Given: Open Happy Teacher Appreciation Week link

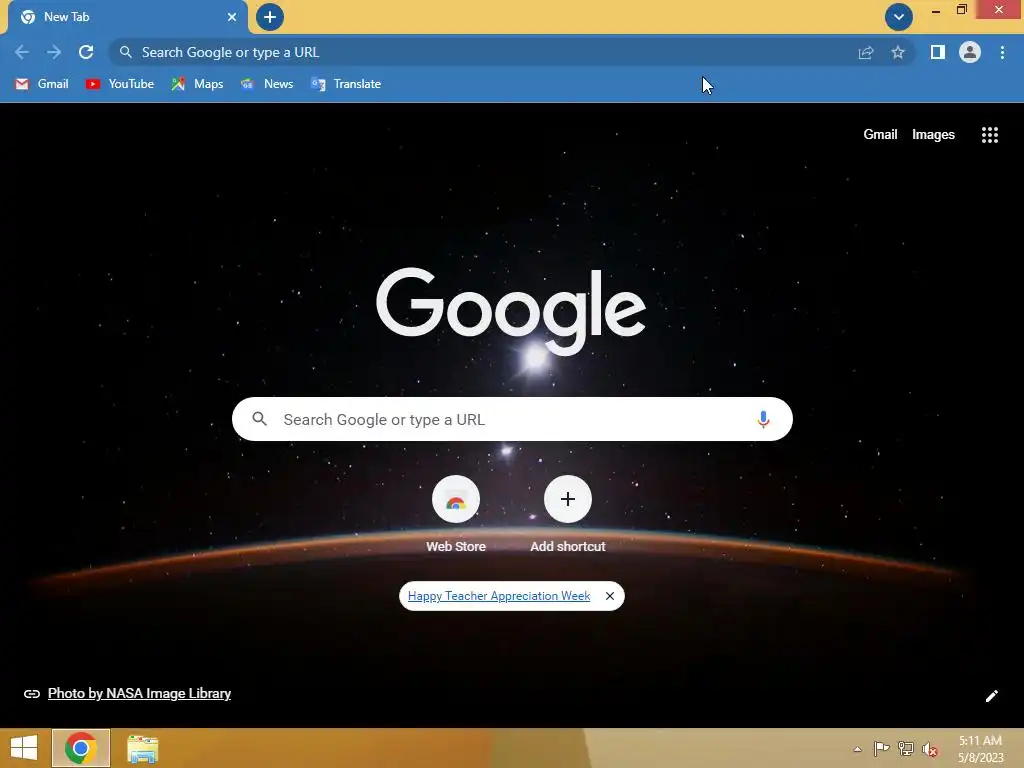Looking at the screenshot, I should (499, 596).
